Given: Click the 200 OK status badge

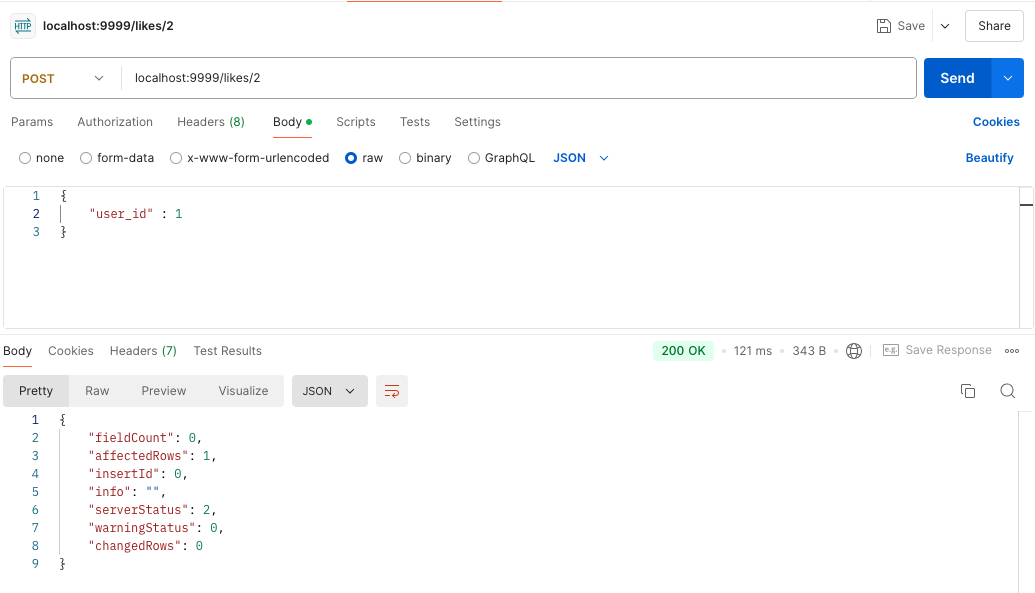Looking at the screenshot, I should pyautogui.click(x=683, y=351).
